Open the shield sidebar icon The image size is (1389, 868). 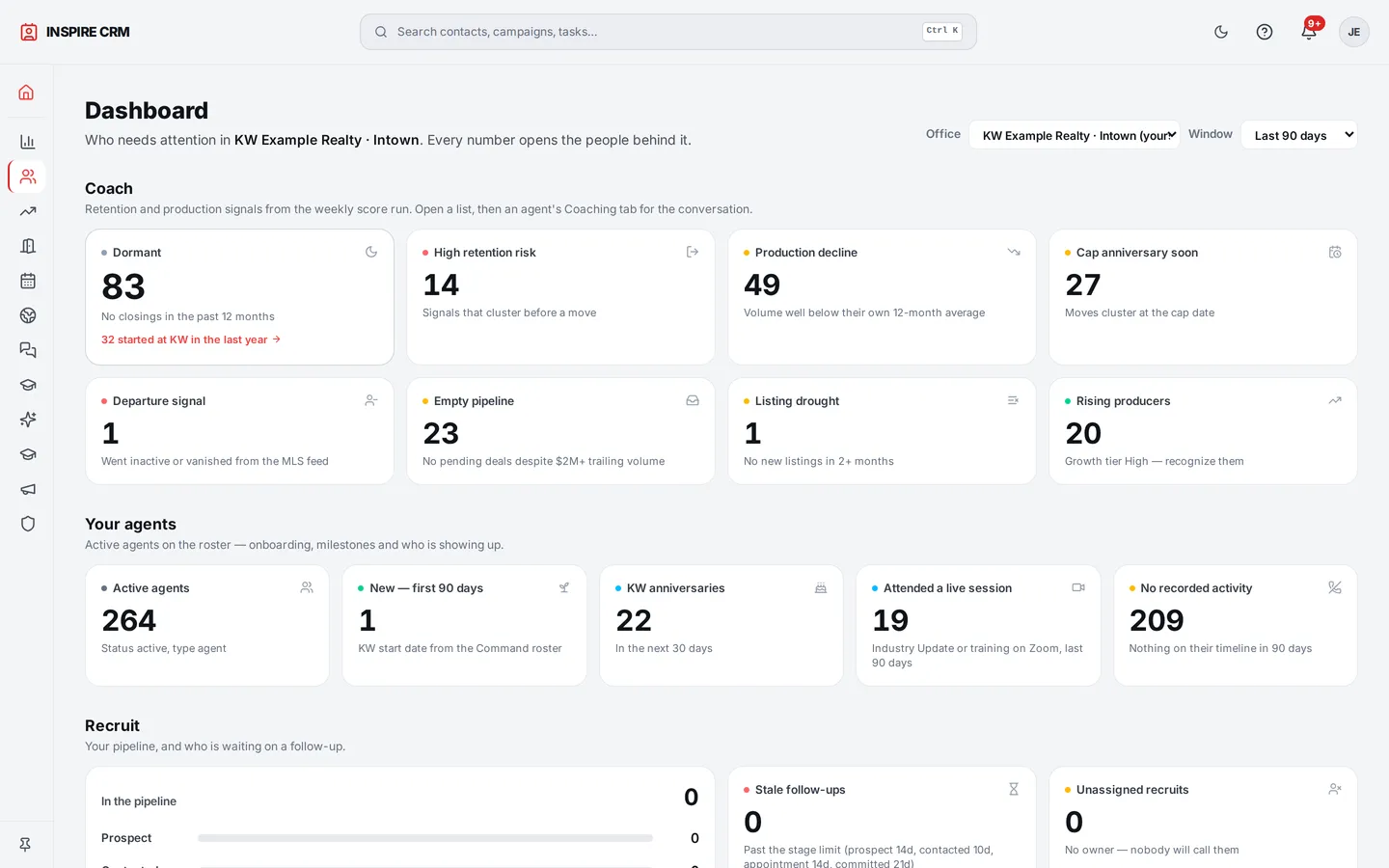pos(27,524)
